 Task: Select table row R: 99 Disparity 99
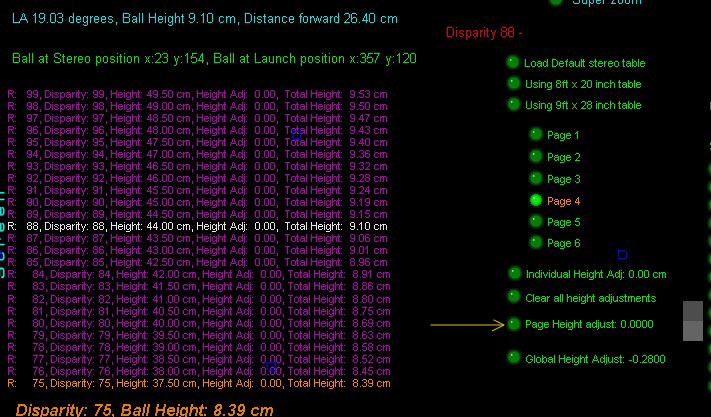[198, 94]
